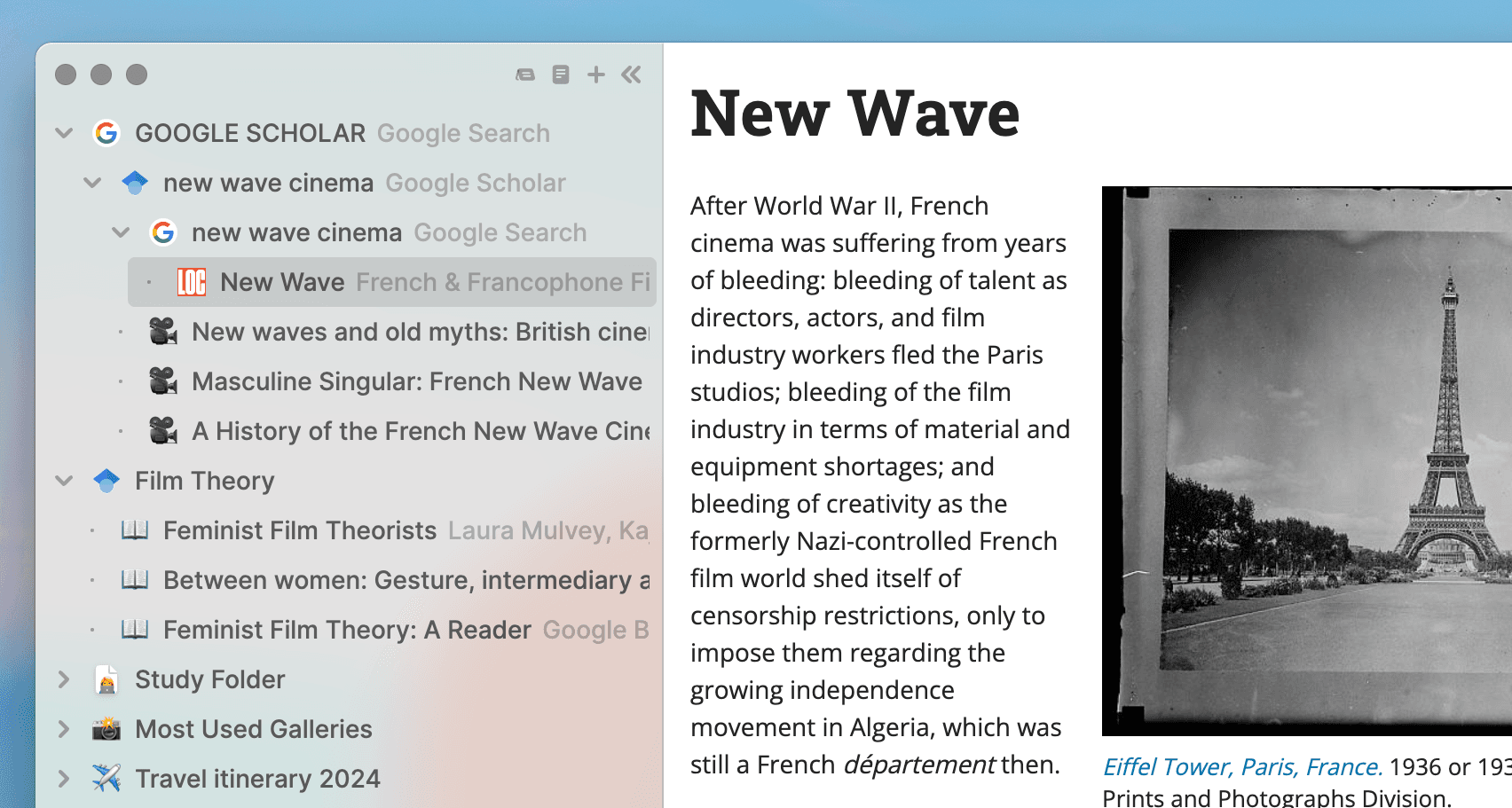
Task: Open the document notes icon in the toolbar
Action: (x=560, y=75)
